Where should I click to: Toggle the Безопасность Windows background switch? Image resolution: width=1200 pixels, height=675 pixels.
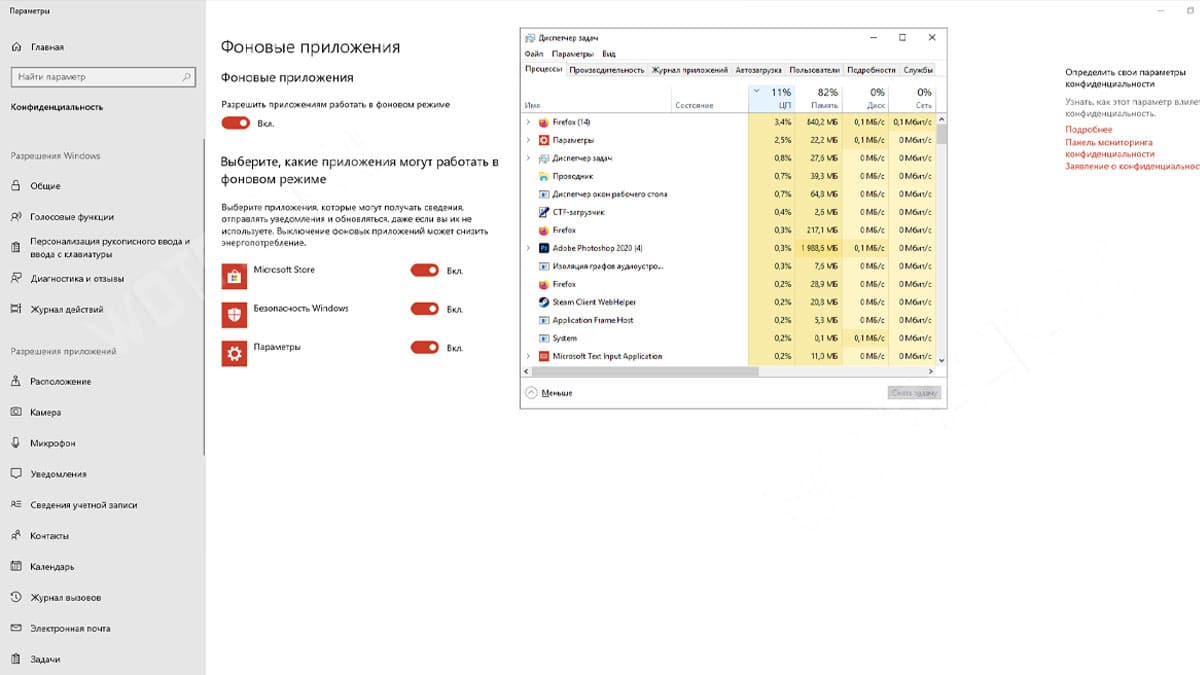[x=425, y=309]
